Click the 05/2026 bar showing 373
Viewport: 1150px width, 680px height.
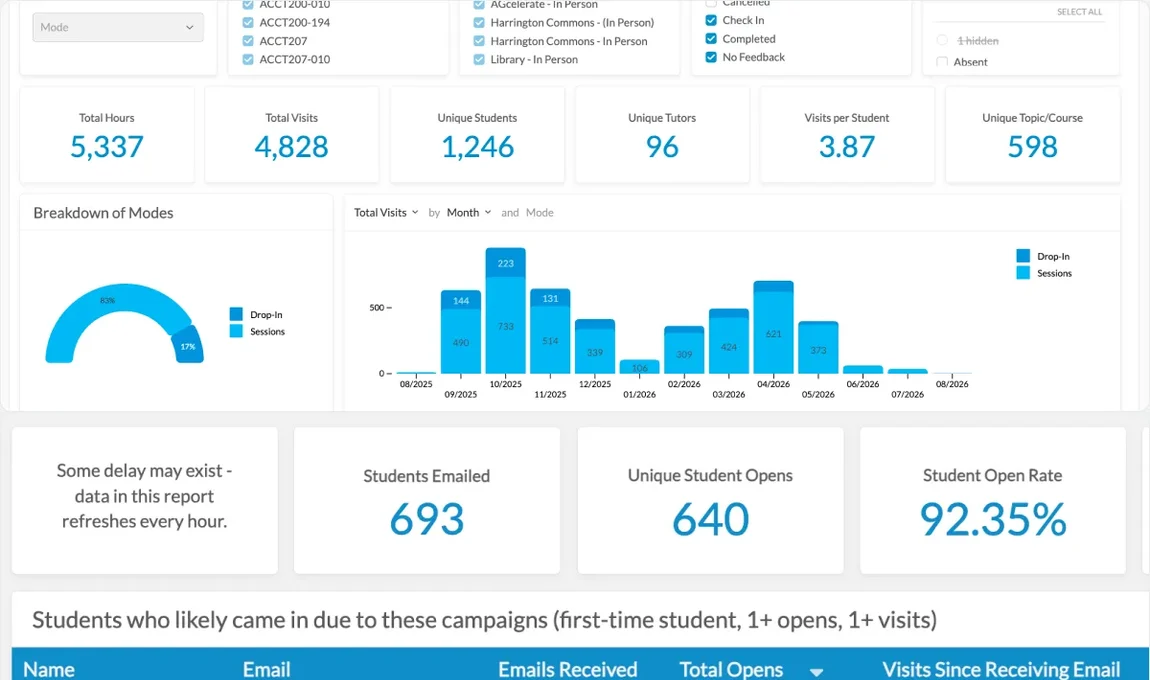[818, 349]
